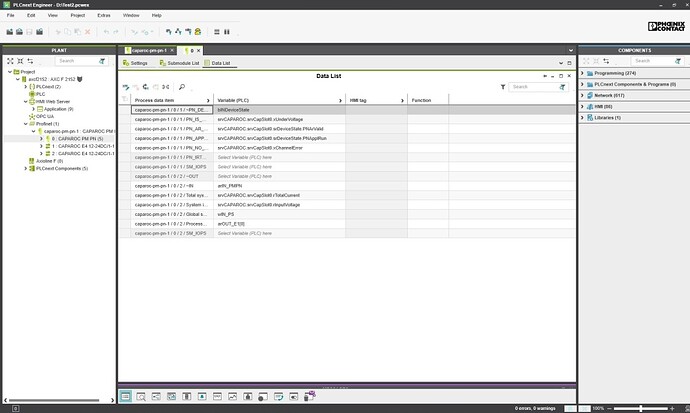Viewport: 690px width, 413px height.
Task: Select the Axioline F (0) tree item
Action: [49, 161]
